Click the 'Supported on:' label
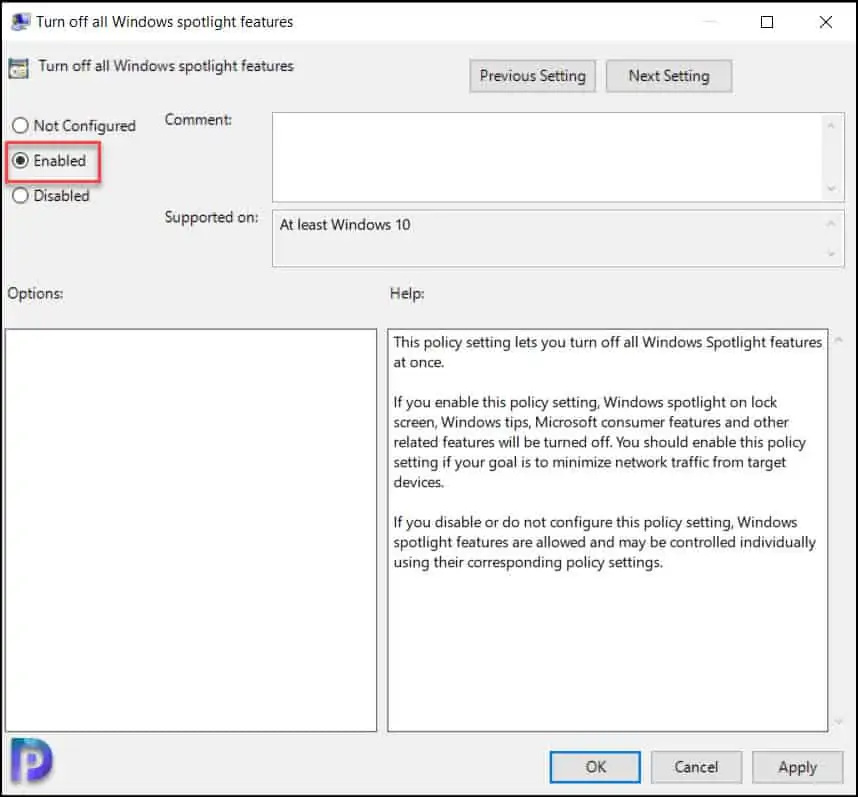This screenshot has height=797, width=858. [x=211, y=217]
